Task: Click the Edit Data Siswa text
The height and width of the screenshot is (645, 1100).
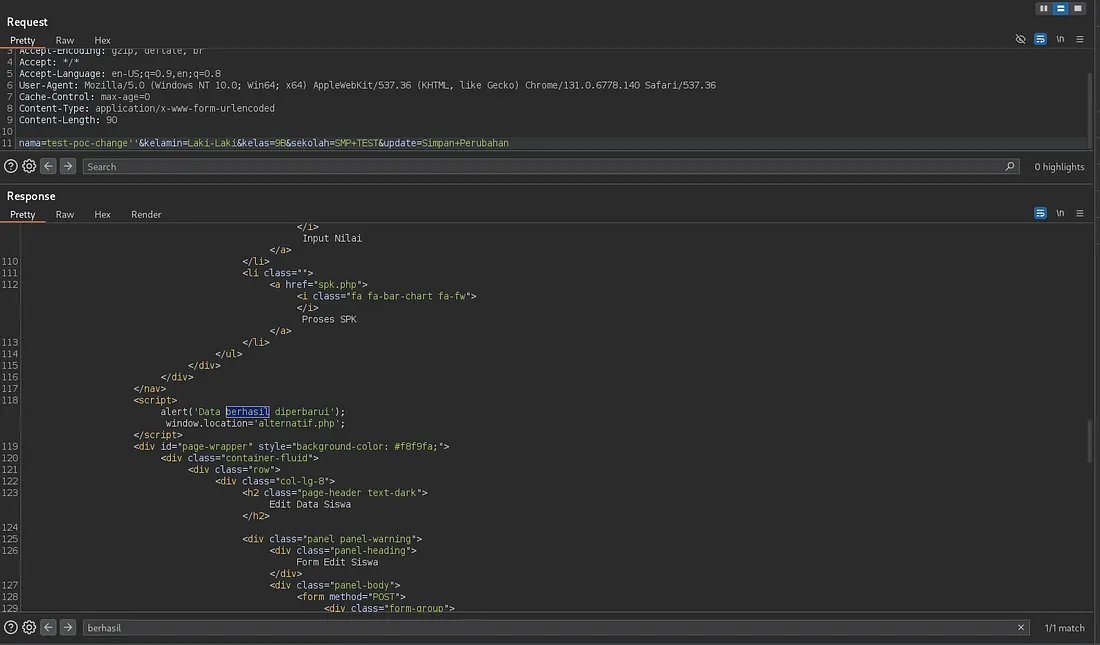Action: click(310, 505)
